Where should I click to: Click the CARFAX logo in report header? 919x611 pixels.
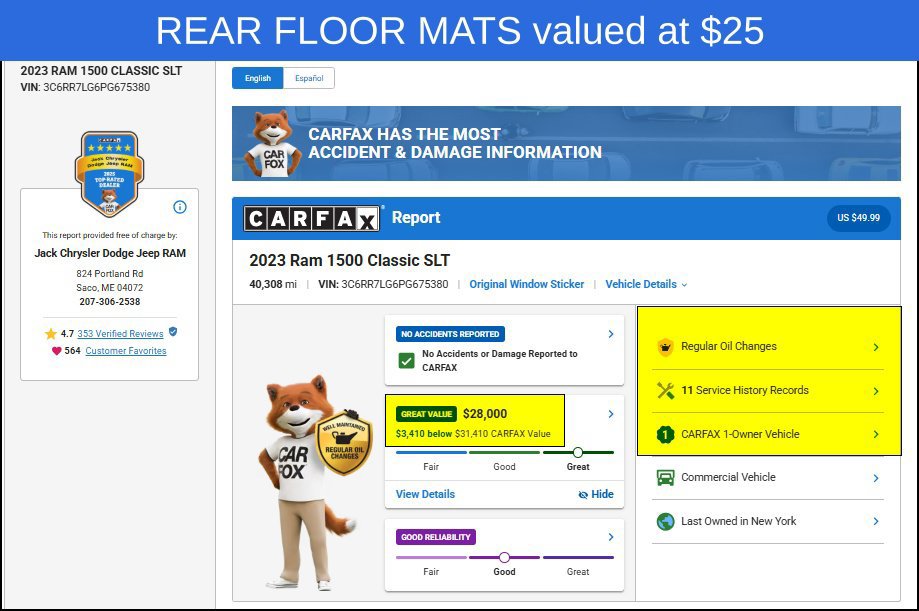tap(312, 219)
